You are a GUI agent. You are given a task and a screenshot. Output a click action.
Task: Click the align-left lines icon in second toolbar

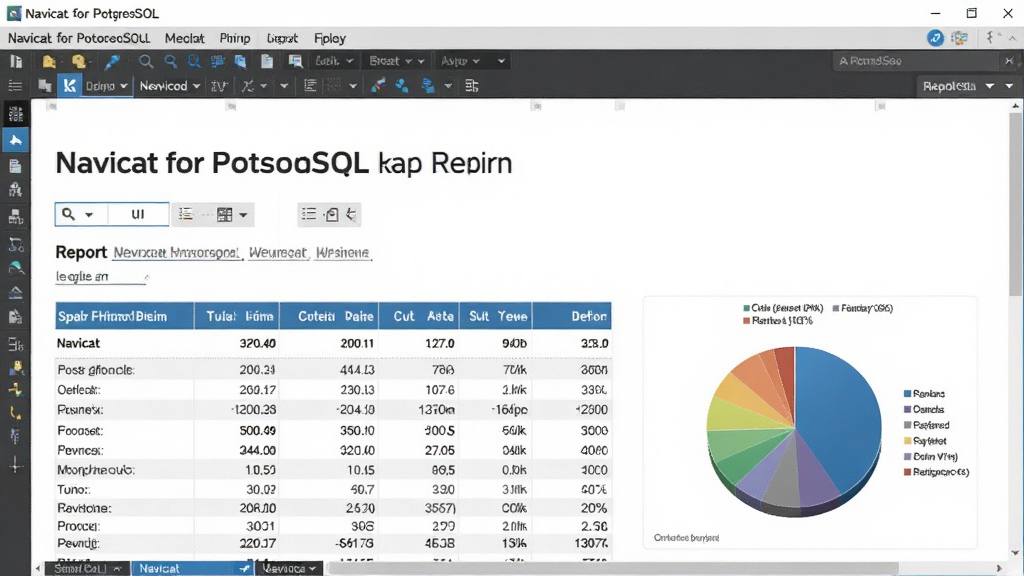310,86
